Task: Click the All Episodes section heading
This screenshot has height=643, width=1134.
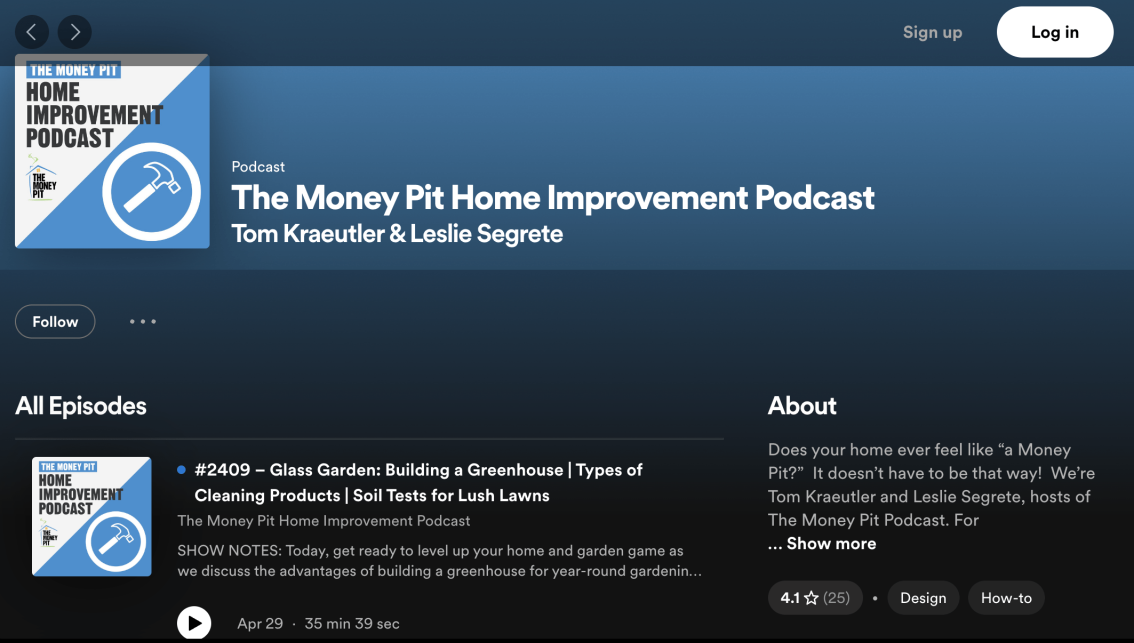Action: click(81, 406)
